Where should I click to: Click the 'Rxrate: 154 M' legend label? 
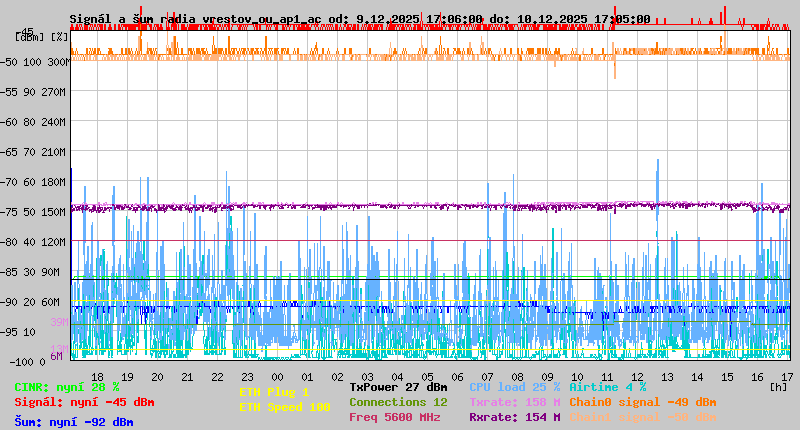(515, 417)
